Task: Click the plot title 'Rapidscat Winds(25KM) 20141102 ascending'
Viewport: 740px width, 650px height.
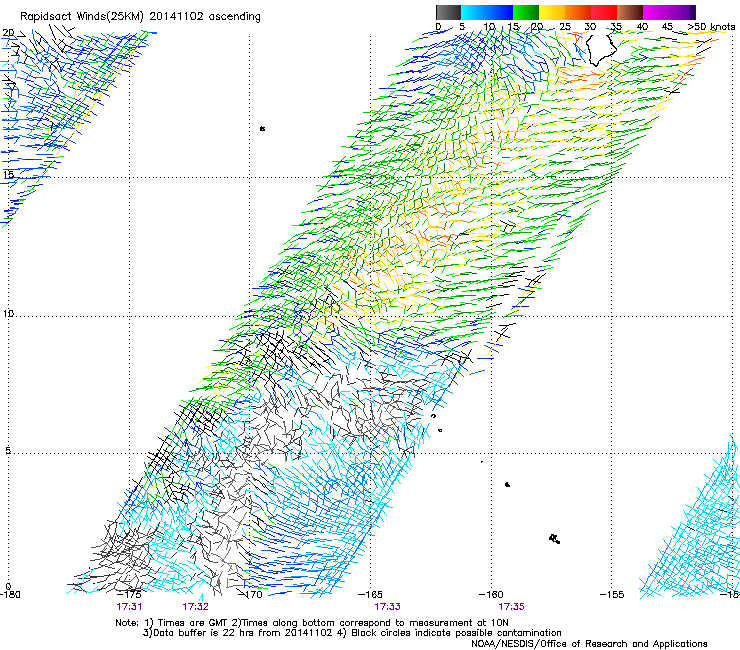Action: (x=140, y=16)
